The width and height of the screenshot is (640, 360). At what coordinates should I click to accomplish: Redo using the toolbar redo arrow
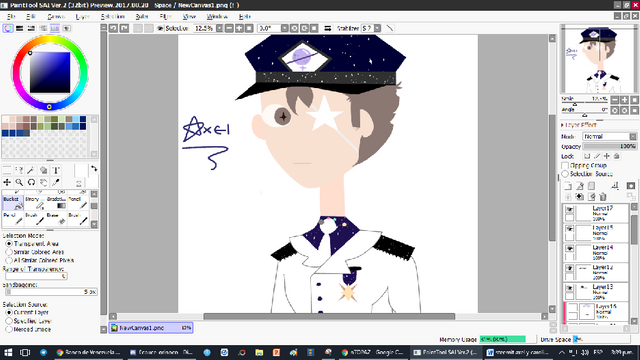pos(124,28)
